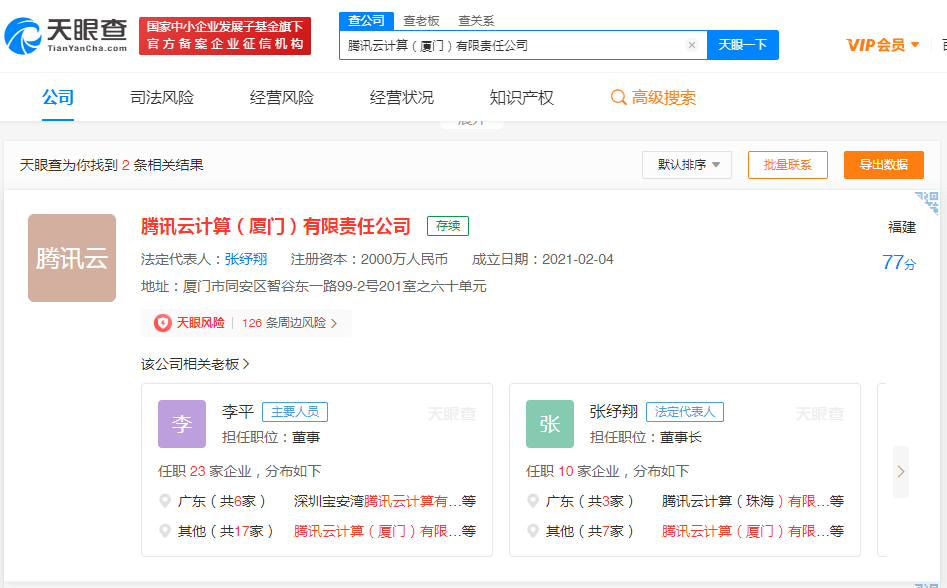The height and width of the screenshot is (588, 947).
Task: Open 李平's purple avatar icon
Action: point(181,424)
